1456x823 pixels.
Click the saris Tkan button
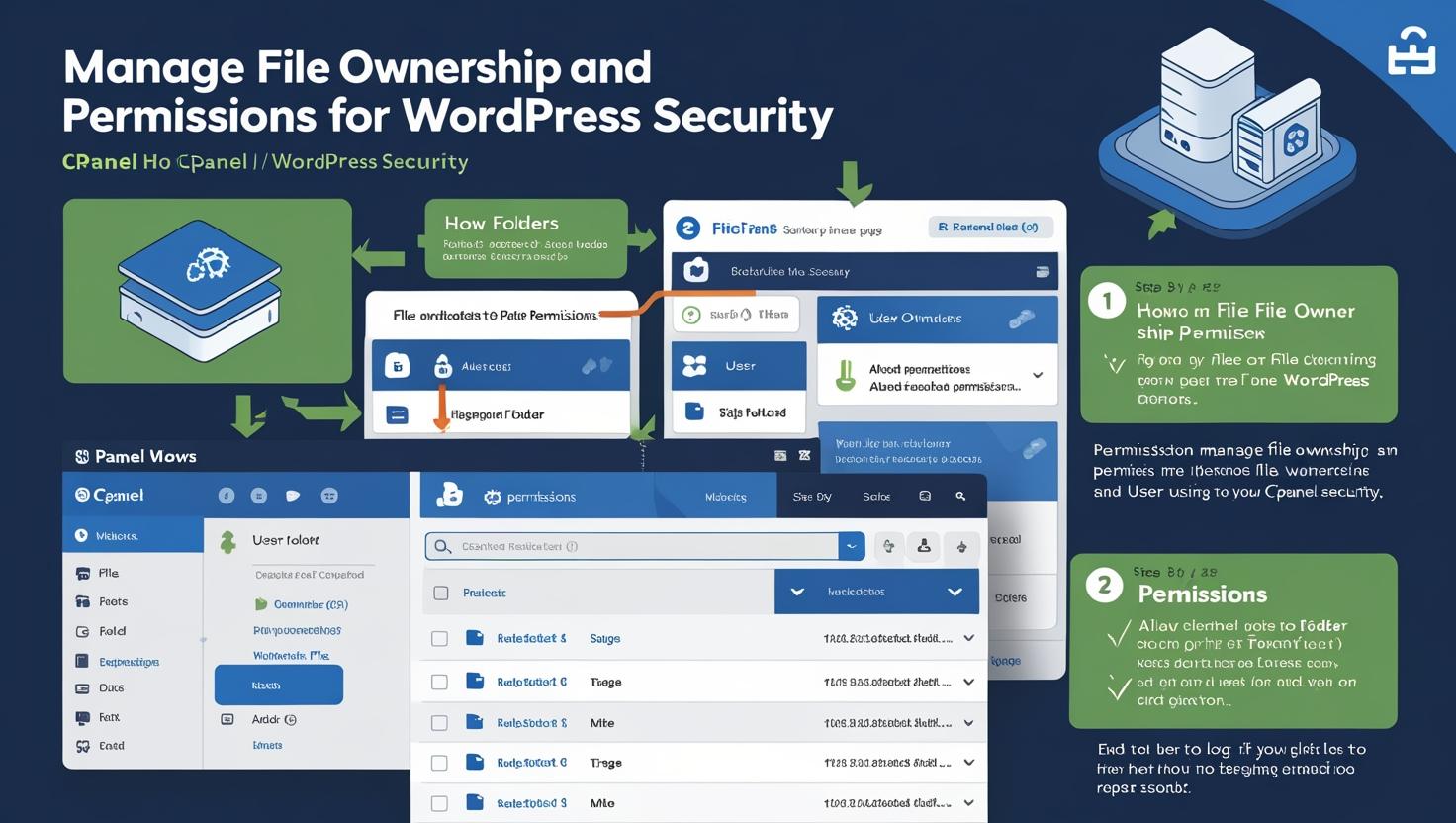[736, 315]
